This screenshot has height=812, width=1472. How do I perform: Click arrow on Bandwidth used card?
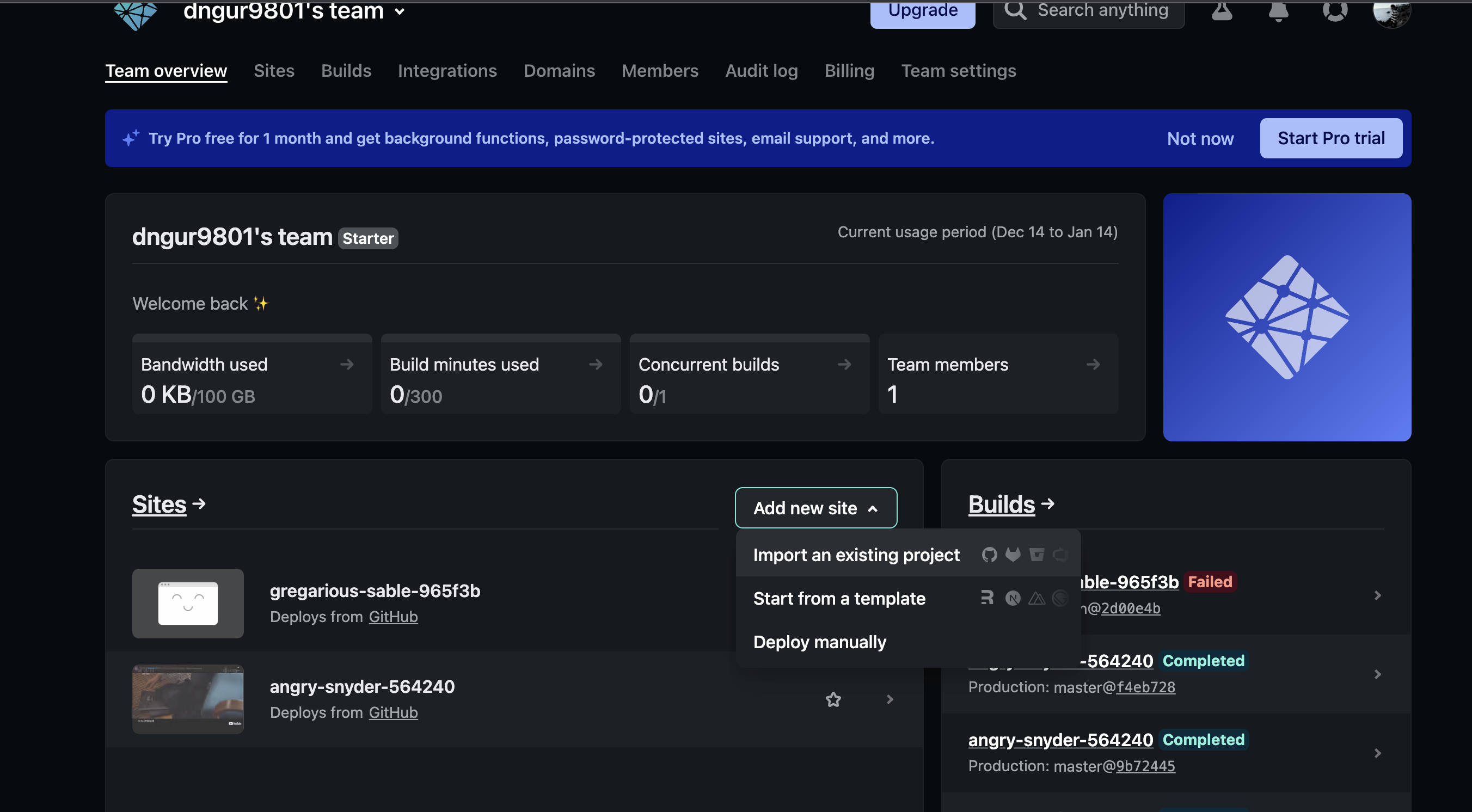point(347,364)
